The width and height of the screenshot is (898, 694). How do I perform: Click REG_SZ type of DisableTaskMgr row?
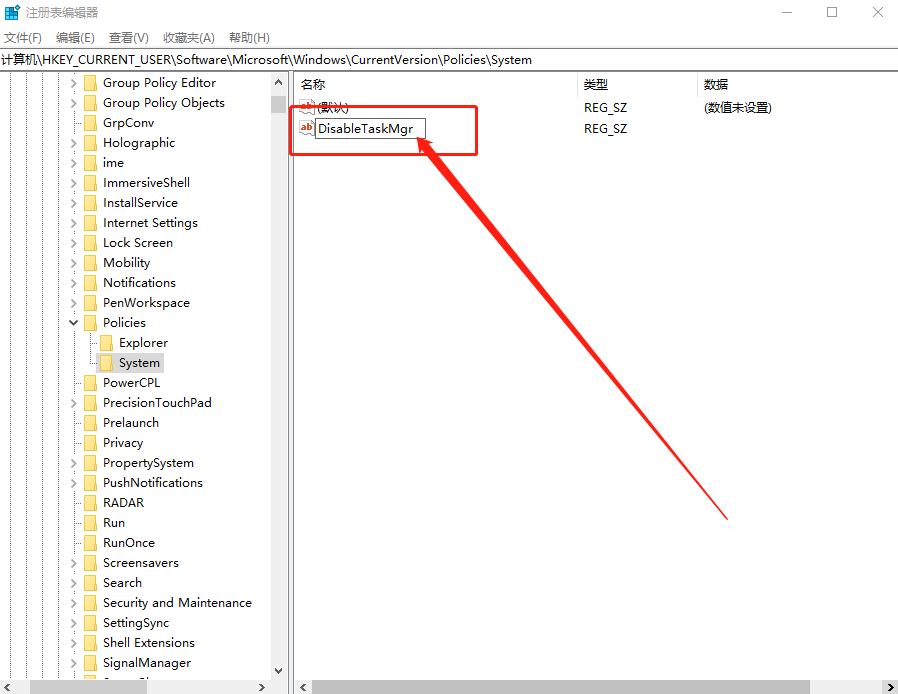[605, 129]
